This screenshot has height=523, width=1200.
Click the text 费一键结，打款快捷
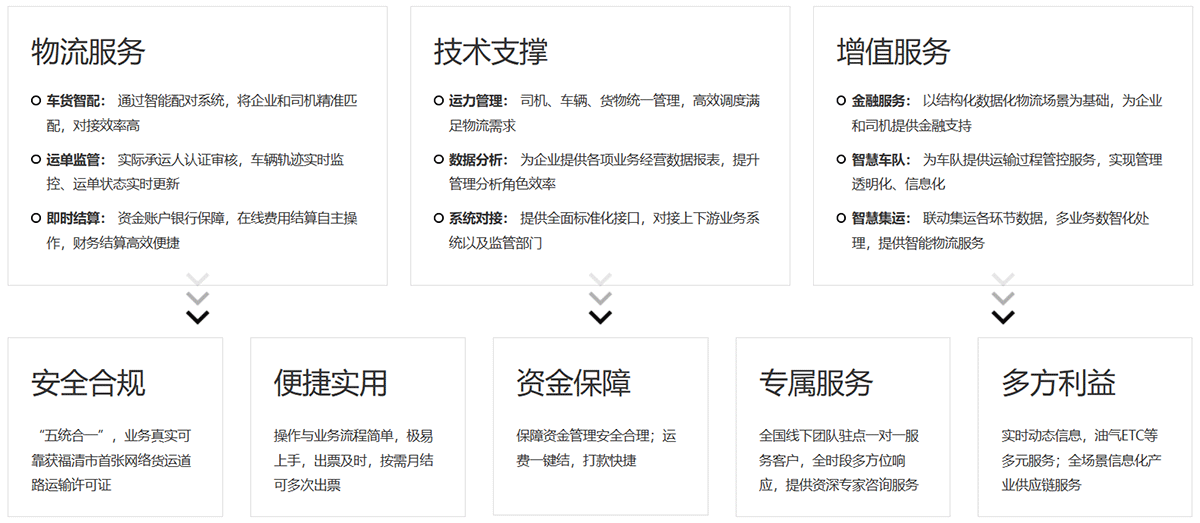576,461
